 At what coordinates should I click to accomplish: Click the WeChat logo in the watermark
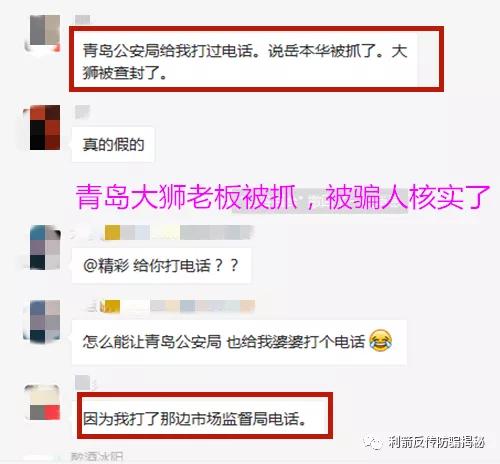(x=373, y=443)
